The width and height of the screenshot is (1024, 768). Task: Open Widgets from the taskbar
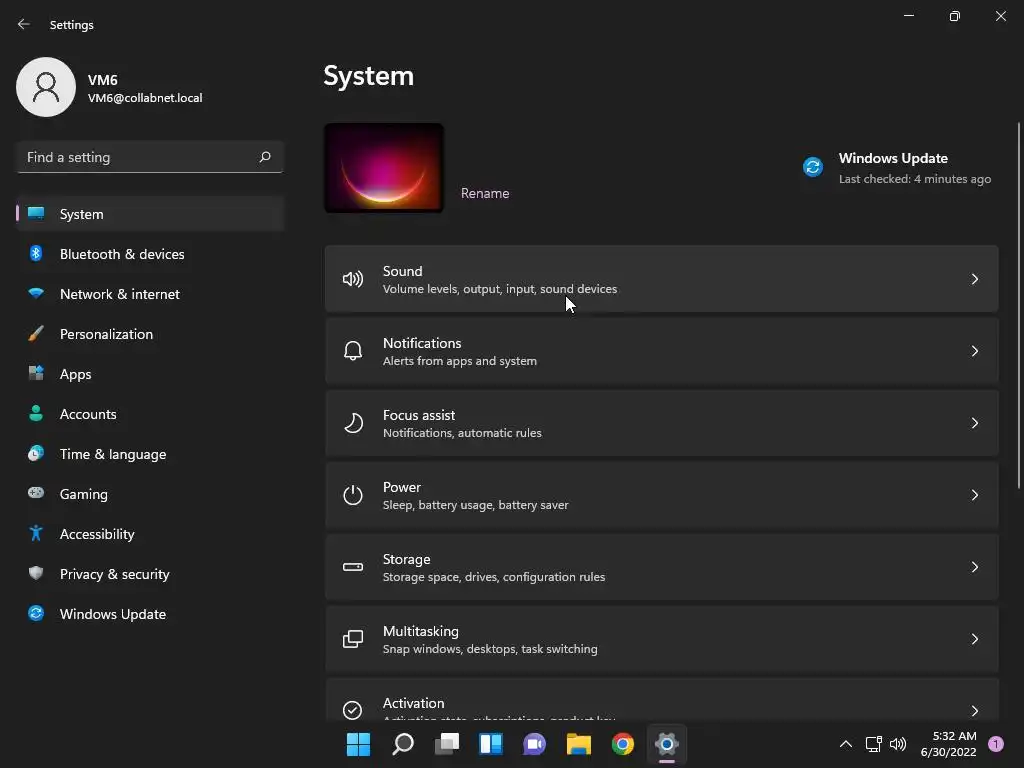[490, 744]
